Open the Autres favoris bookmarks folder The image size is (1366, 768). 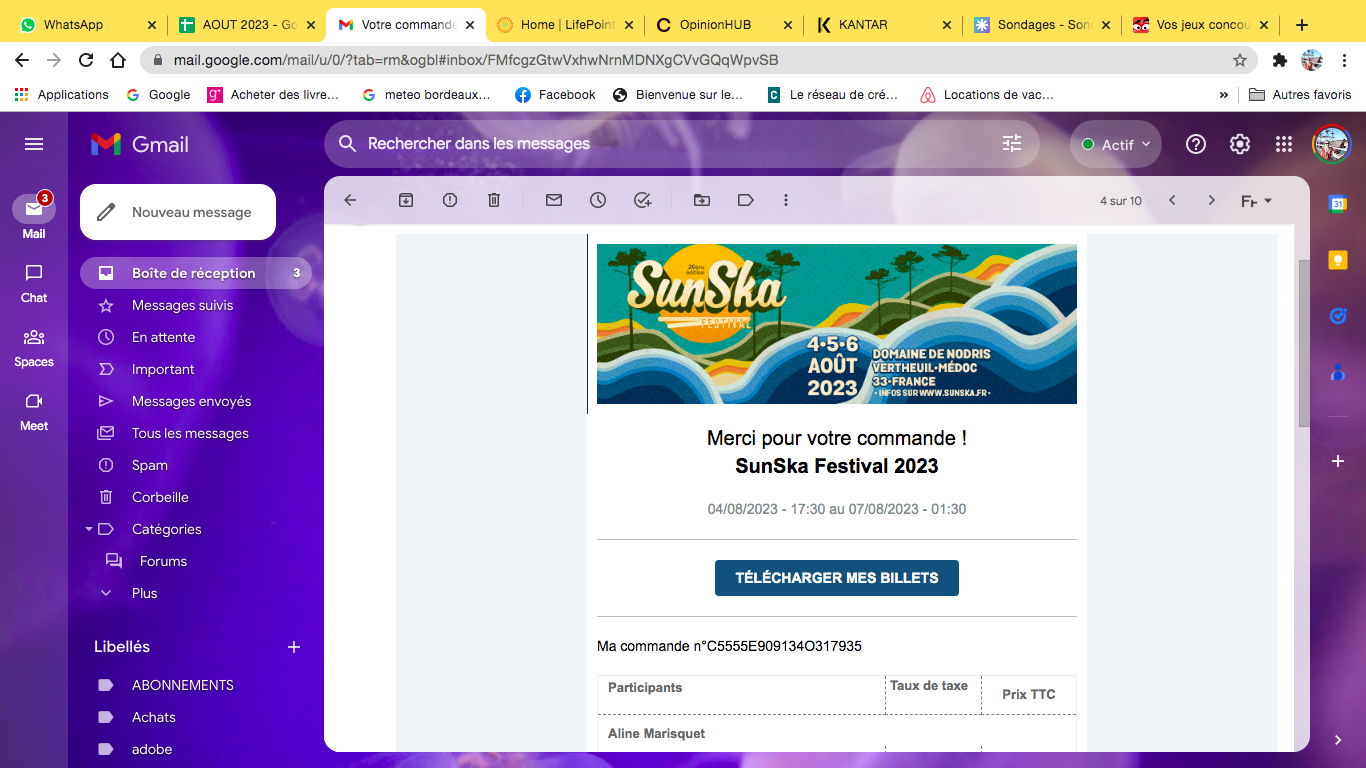coord(1300,95)
